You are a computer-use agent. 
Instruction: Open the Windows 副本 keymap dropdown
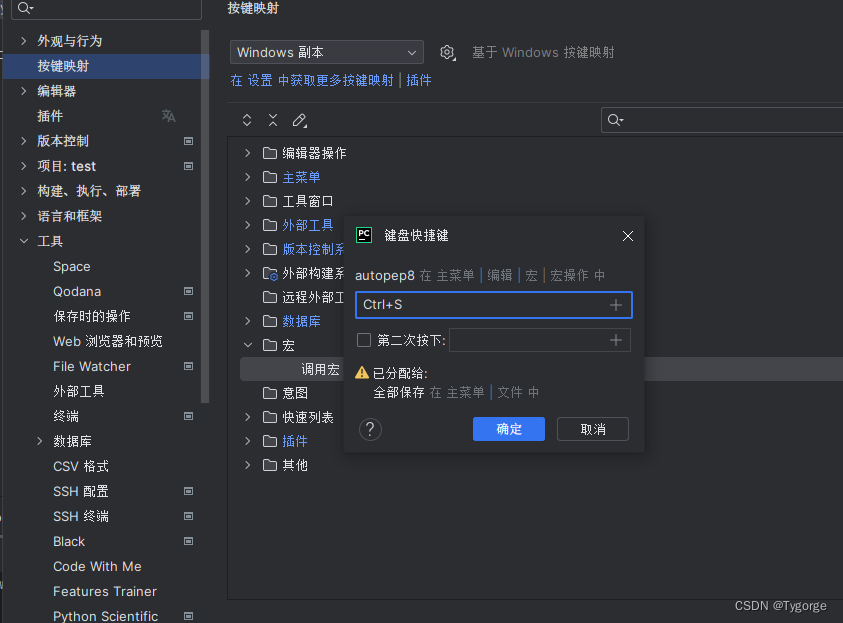(x=325, y=52)
